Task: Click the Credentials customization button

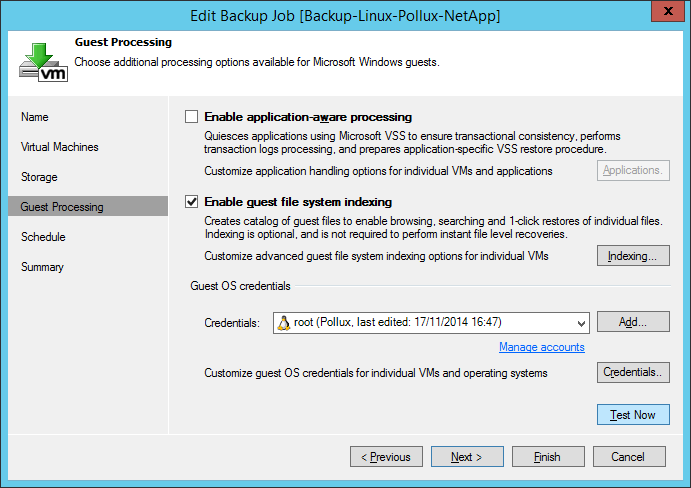Action: [x=633, y=373]
